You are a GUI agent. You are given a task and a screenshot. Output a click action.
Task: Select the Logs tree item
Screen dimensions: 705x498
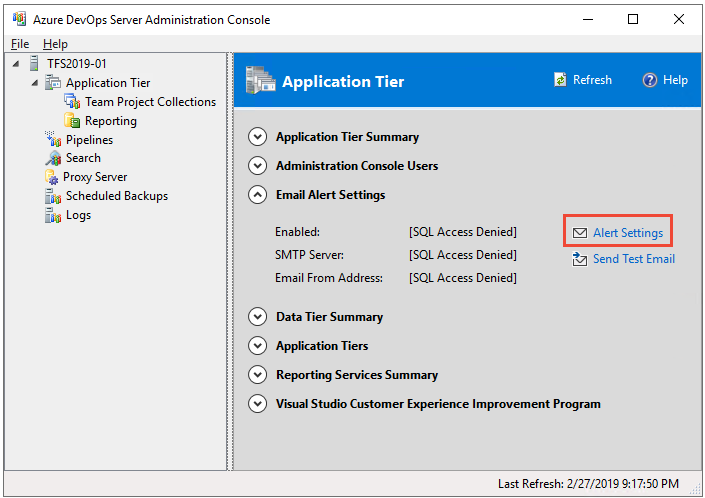[78, 215]
